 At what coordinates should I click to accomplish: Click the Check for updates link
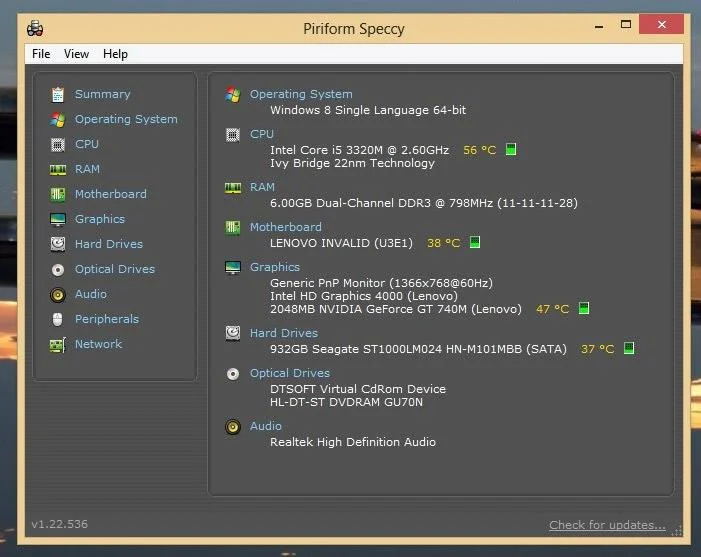click(607, 525)
